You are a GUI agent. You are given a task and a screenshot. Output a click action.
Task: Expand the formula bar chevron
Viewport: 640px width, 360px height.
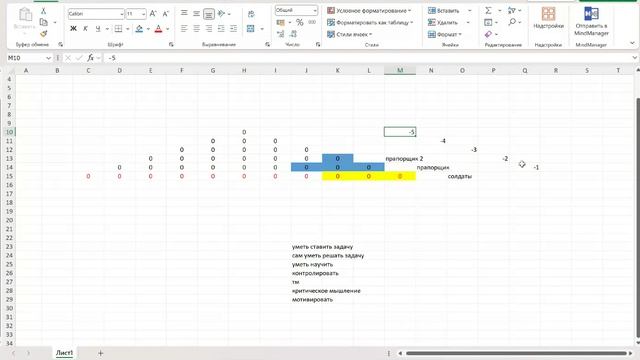click(x=634, y=58)
